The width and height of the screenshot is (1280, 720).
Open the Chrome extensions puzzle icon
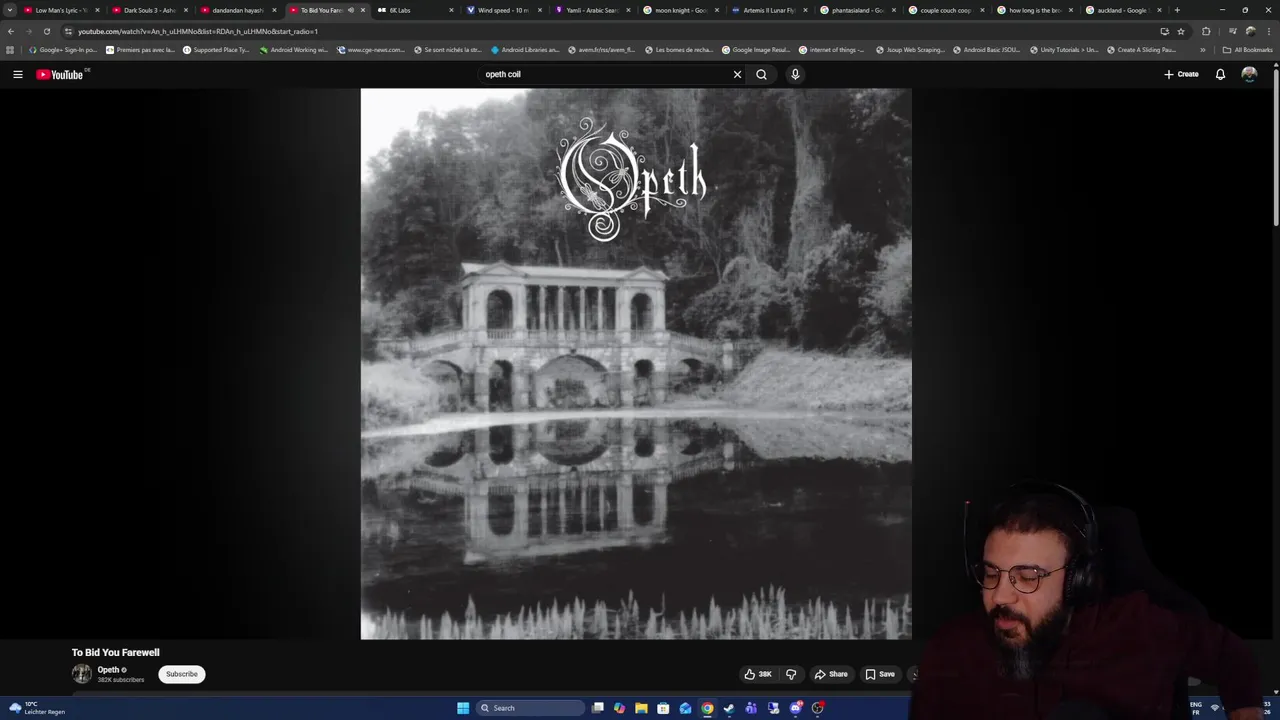click(1206, 31)
